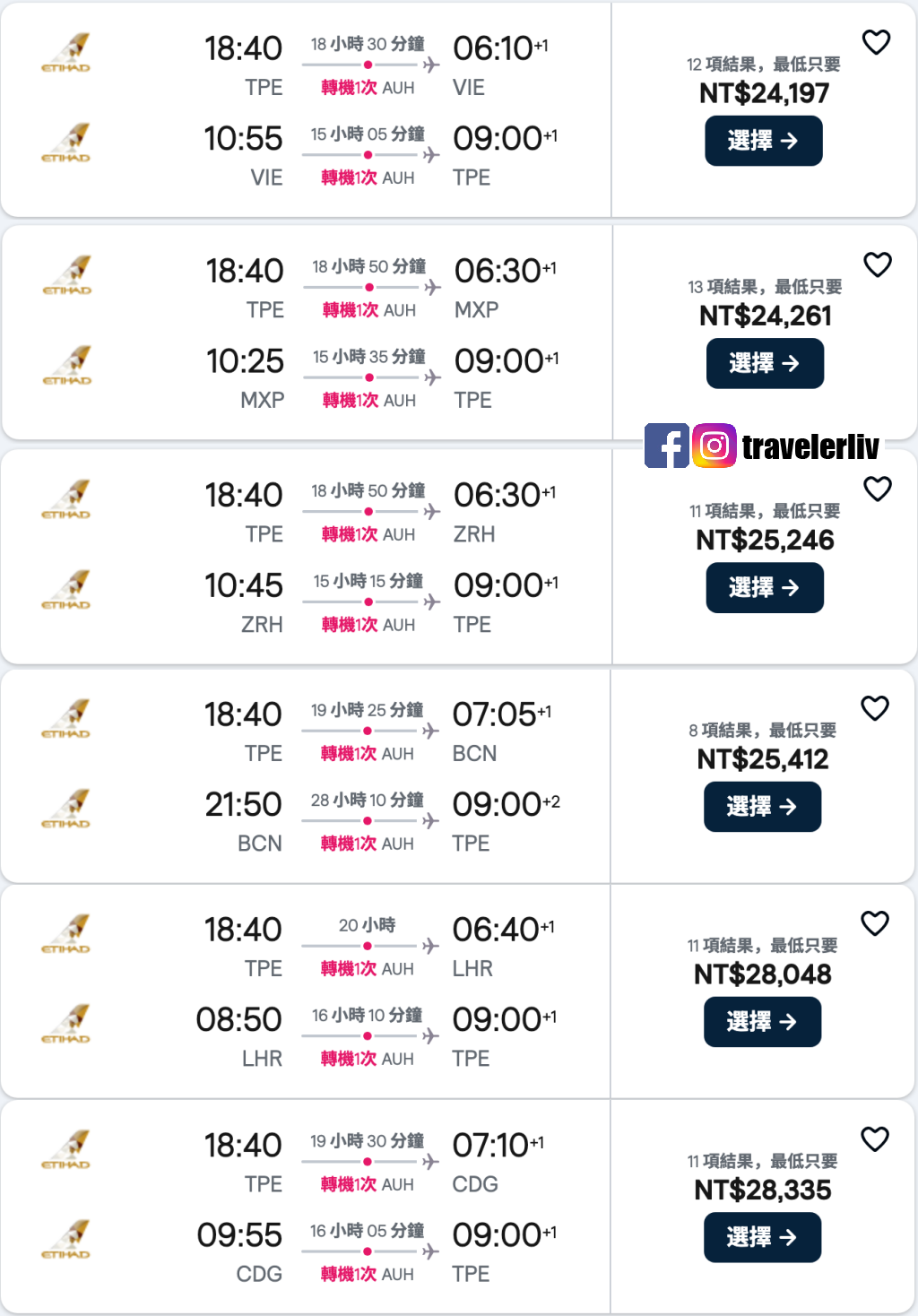Screen dimensions: 918x1316
Task: Favorite the NT$24,261 Milan MXP itinerary
Action: (877, 264)
